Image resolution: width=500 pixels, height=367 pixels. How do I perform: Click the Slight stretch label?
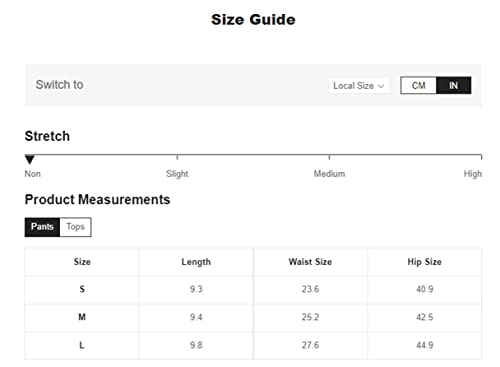coord(177,174)
